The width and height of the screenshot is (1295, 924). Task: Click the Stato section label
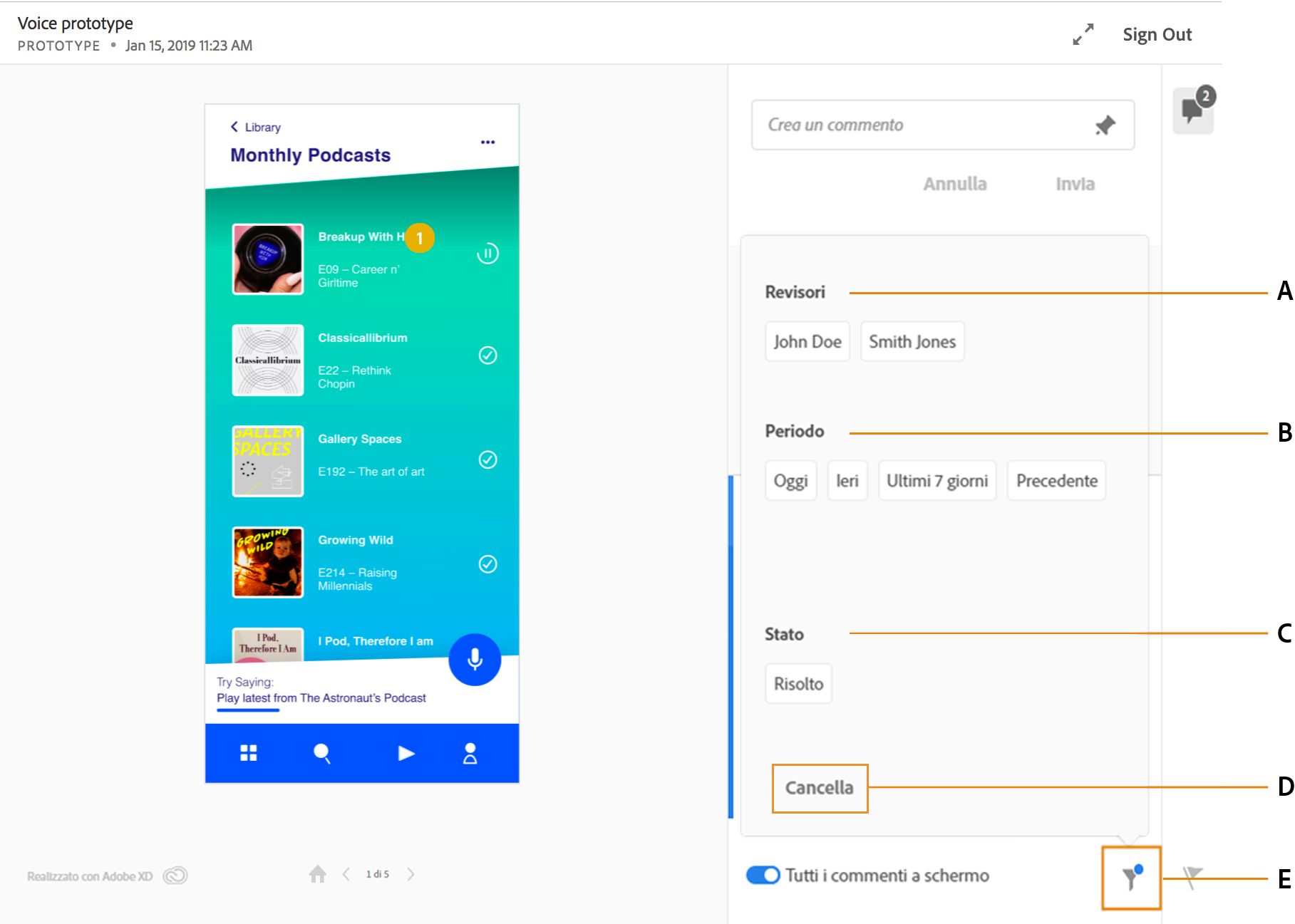[784, 634]
